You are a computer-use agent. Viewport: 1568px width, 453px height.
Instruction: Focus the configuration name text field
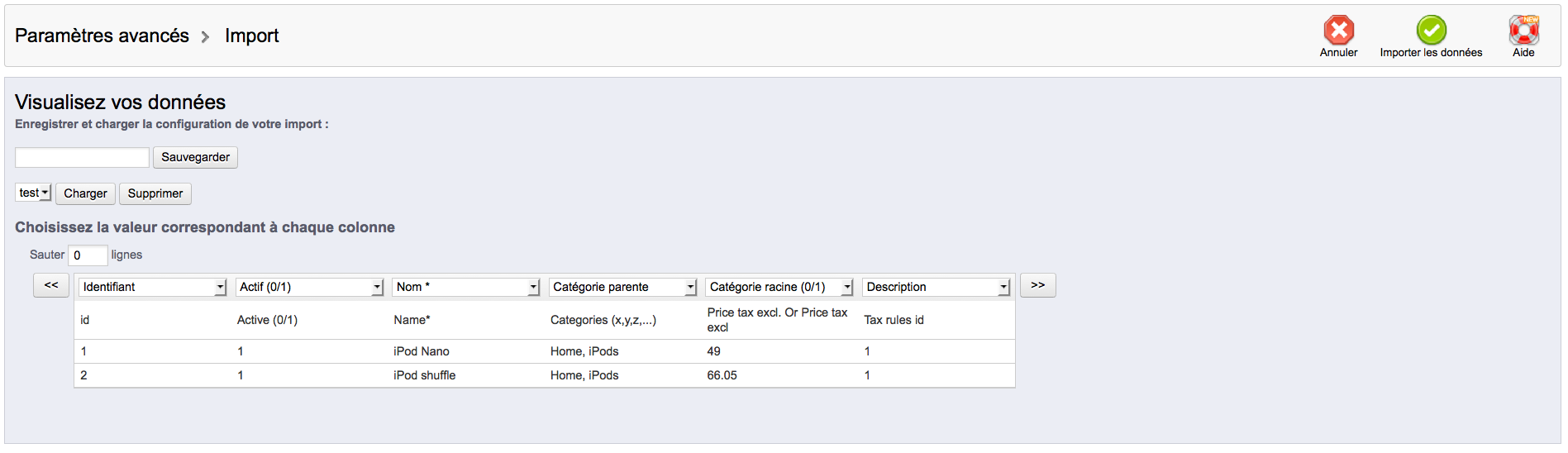82,157
